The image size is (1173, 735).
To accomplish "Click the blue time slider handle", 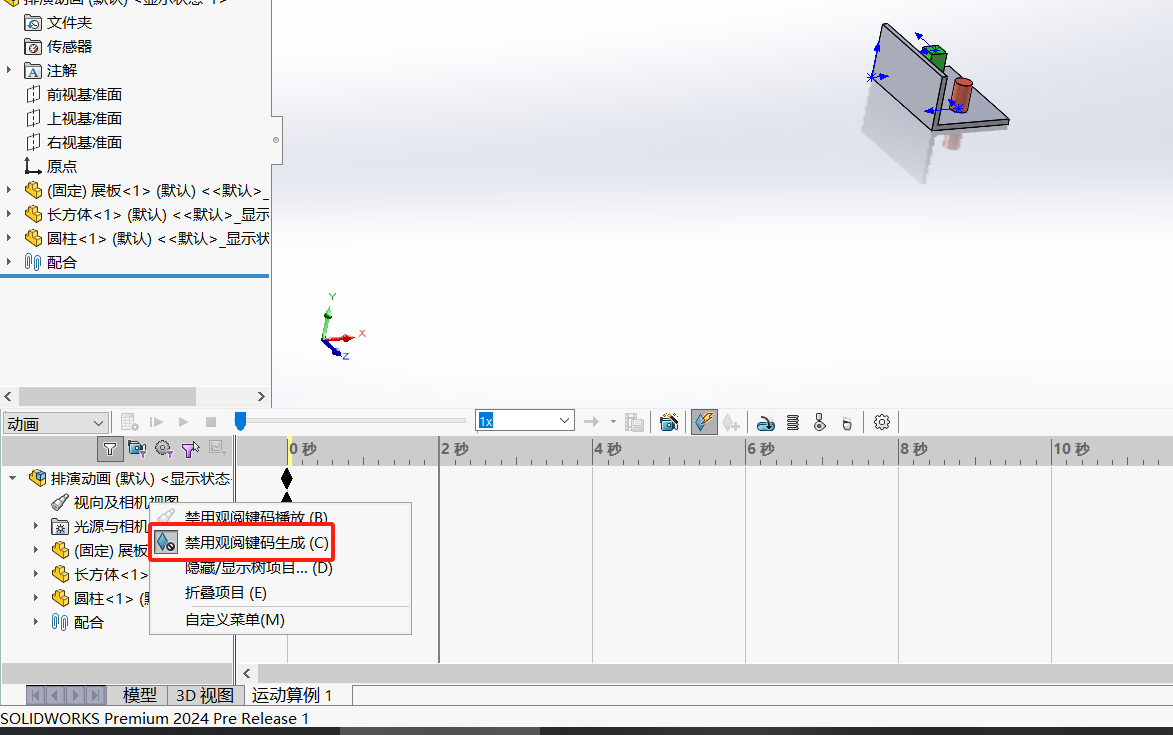I will [240, 422].
